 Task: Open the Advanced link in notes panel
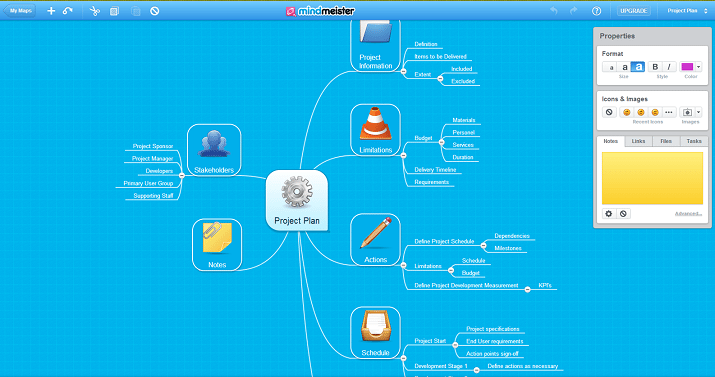[688, 213]
